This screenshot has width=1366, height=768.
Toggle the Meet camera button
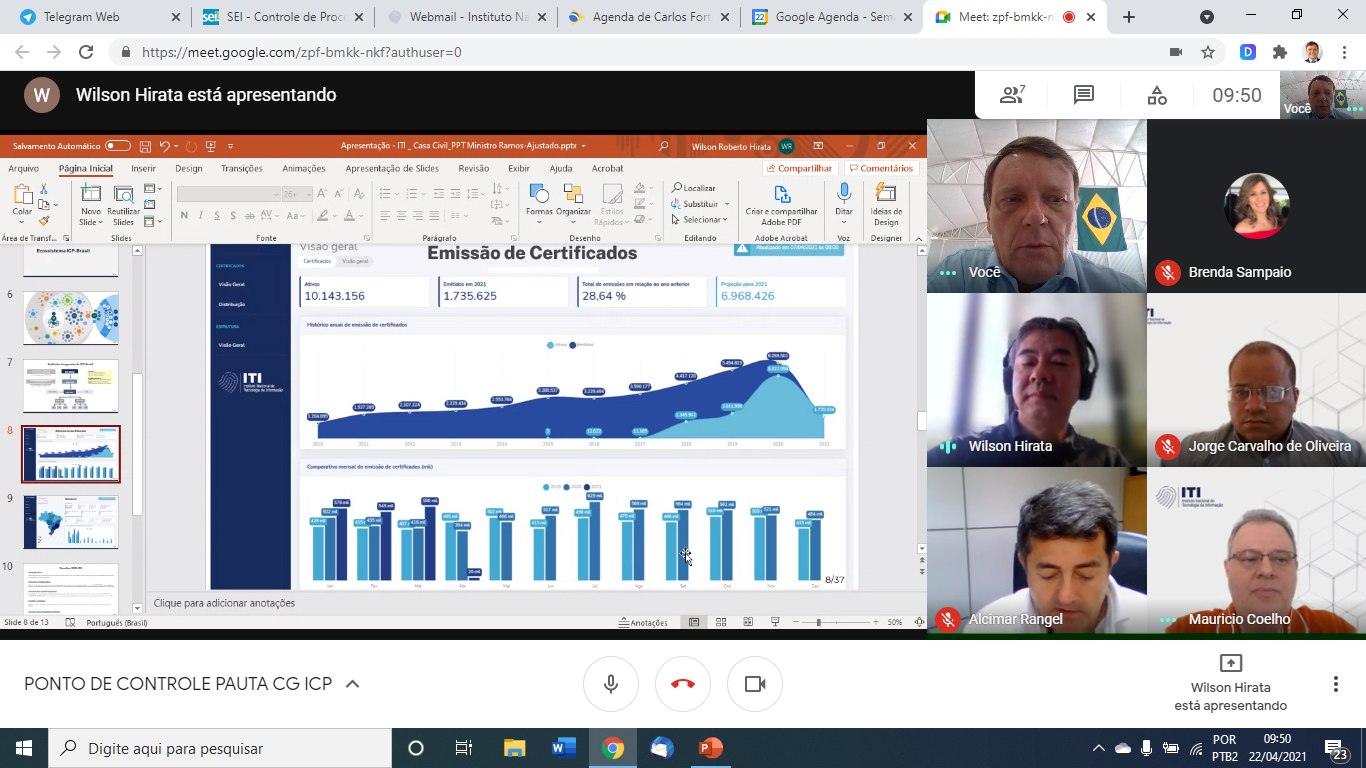(755, 684)
